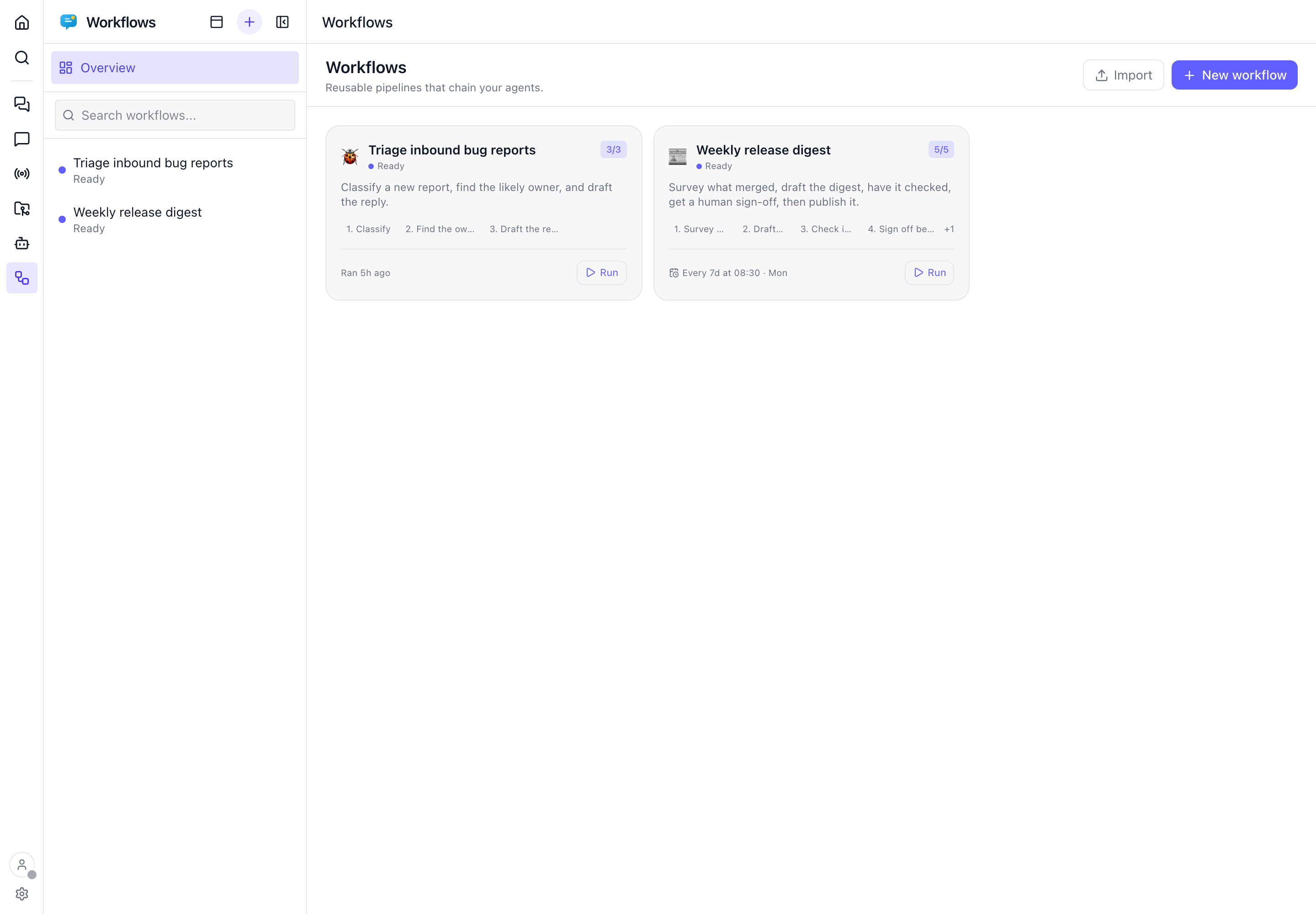Open the Weekly release digest card title
The height and width of the screenshot is (914, 1316).
click(763, 149)
